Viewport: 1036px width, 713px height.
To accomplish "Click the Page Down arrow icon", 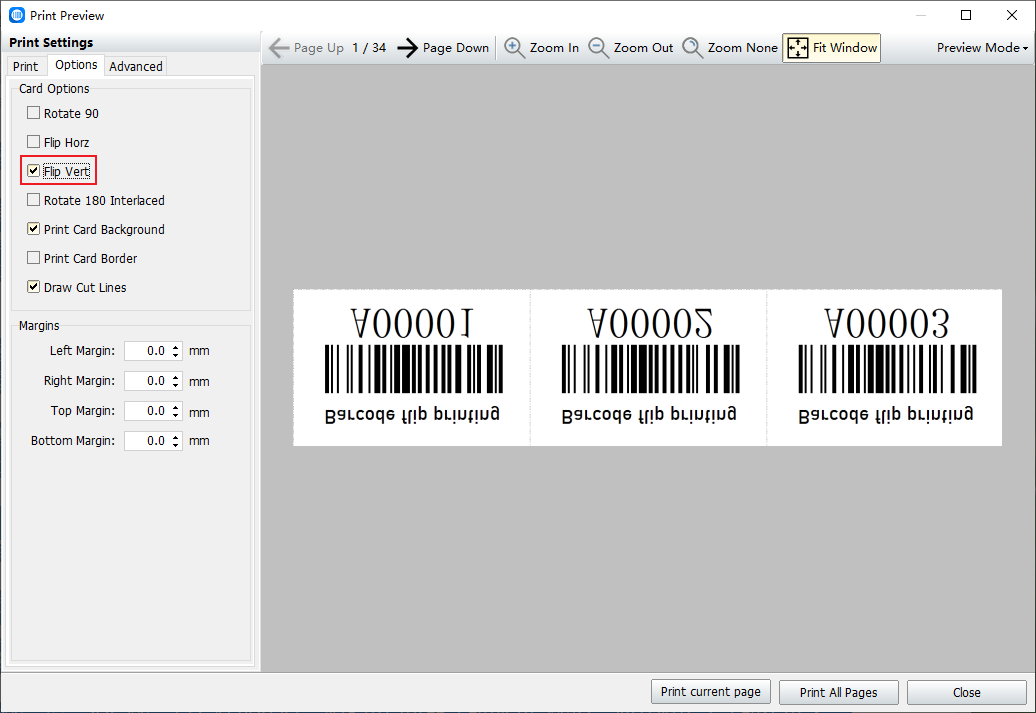I will point(408,48).
